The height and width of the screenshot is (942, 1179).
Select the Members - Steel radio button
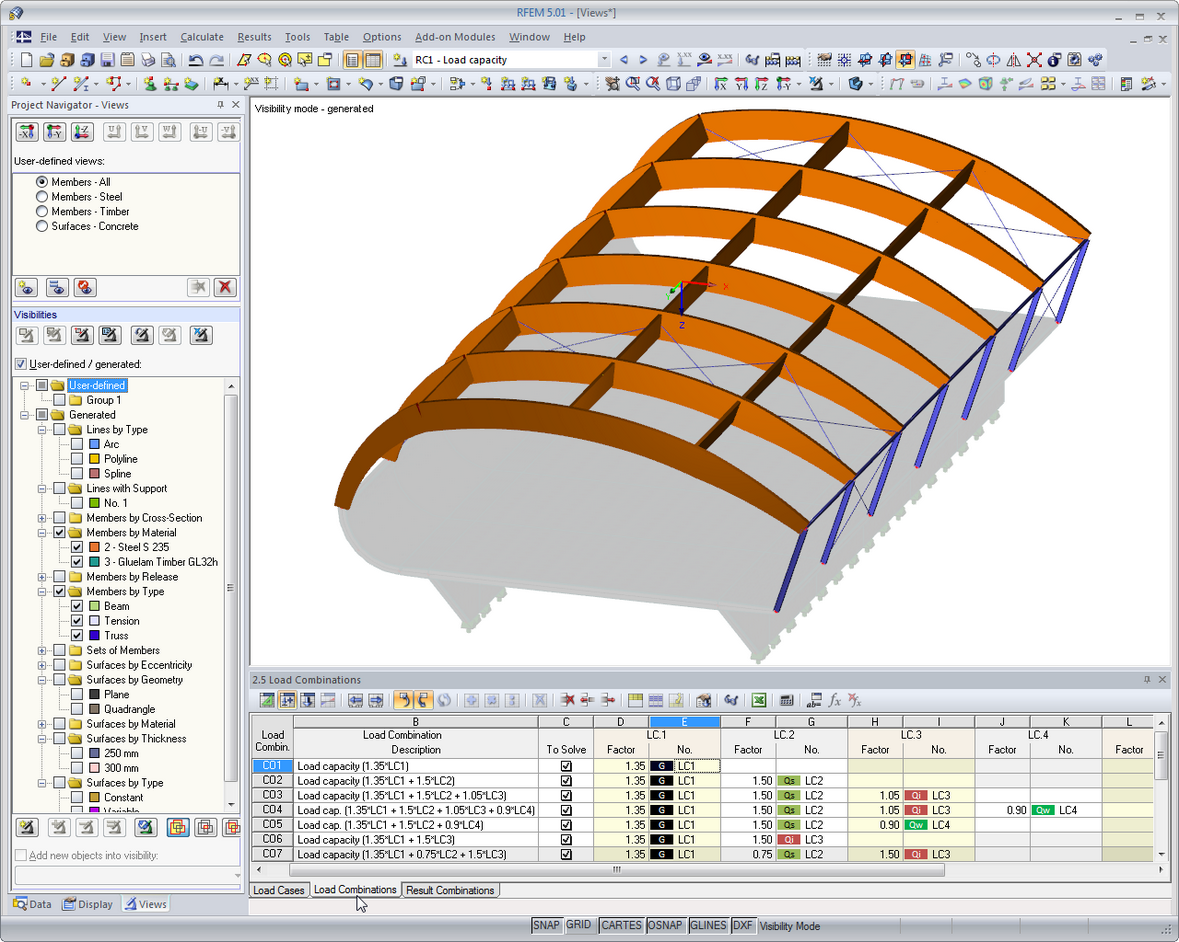click(x=42, y=197)
